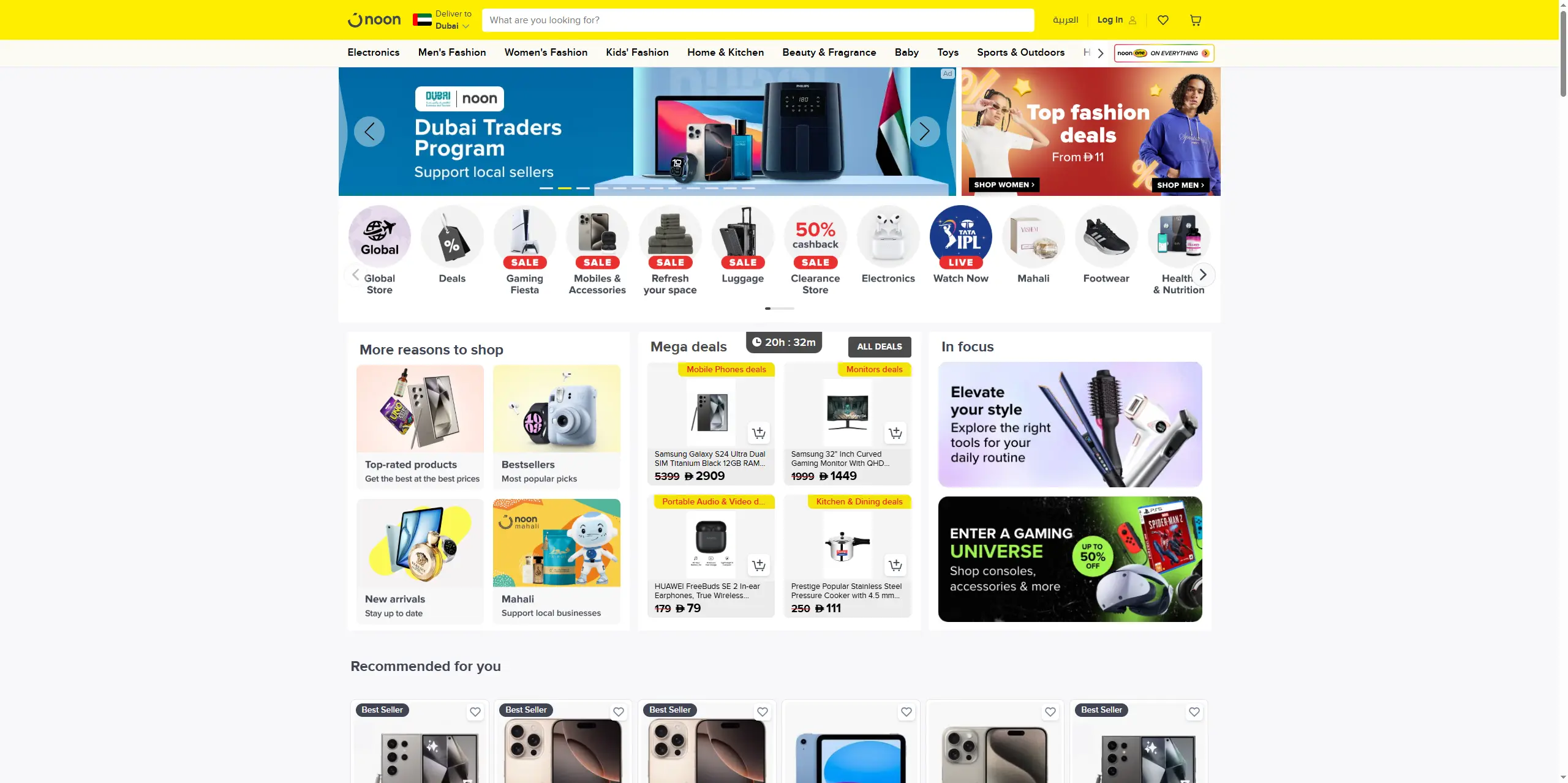The image size is (1568, 783).
Task: Show next category circles
Action: pos(1203,275)
